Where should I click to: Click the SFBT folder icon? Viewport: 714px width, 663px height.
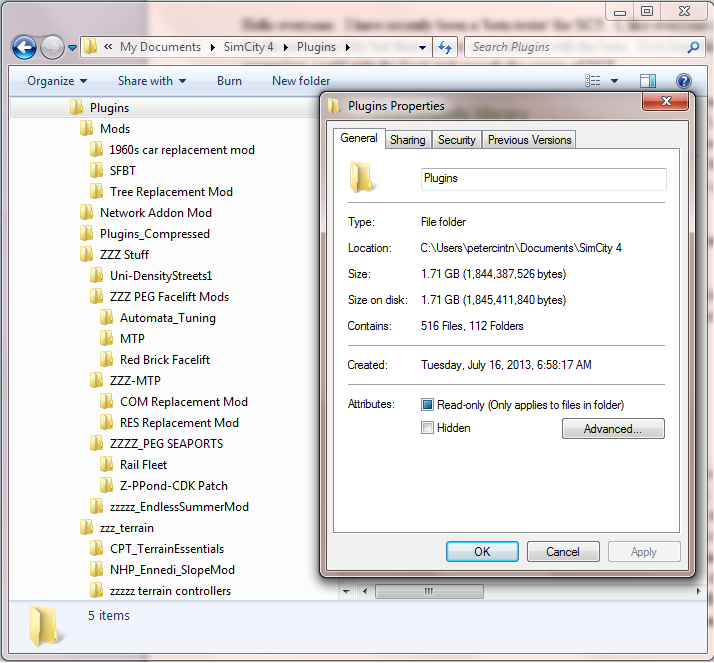97,171
